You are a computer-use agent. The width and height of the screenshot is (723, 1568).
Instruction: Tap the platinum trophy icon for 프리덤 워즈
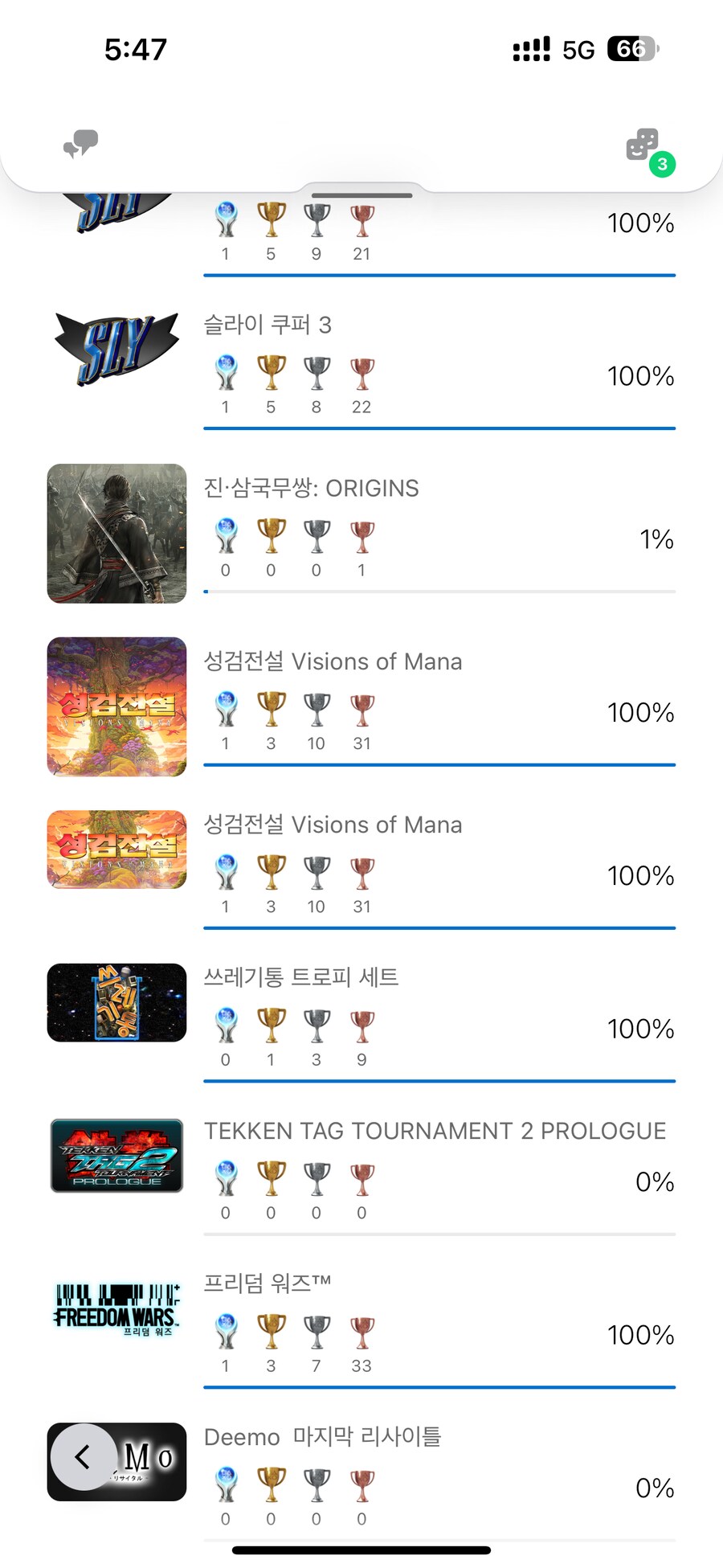click(226, 1332)
